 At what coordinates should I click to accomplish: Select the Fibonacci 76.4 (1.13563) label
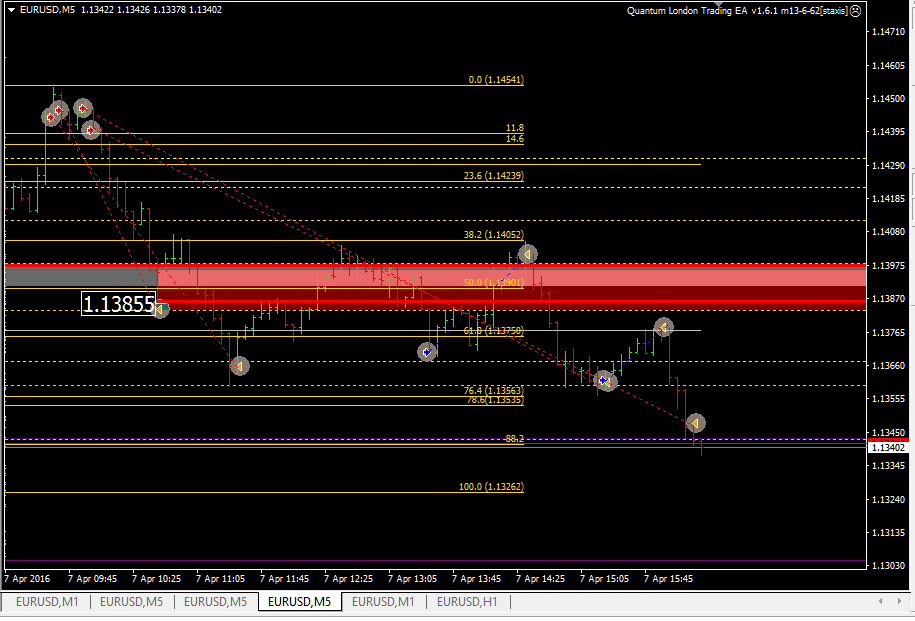494,390
